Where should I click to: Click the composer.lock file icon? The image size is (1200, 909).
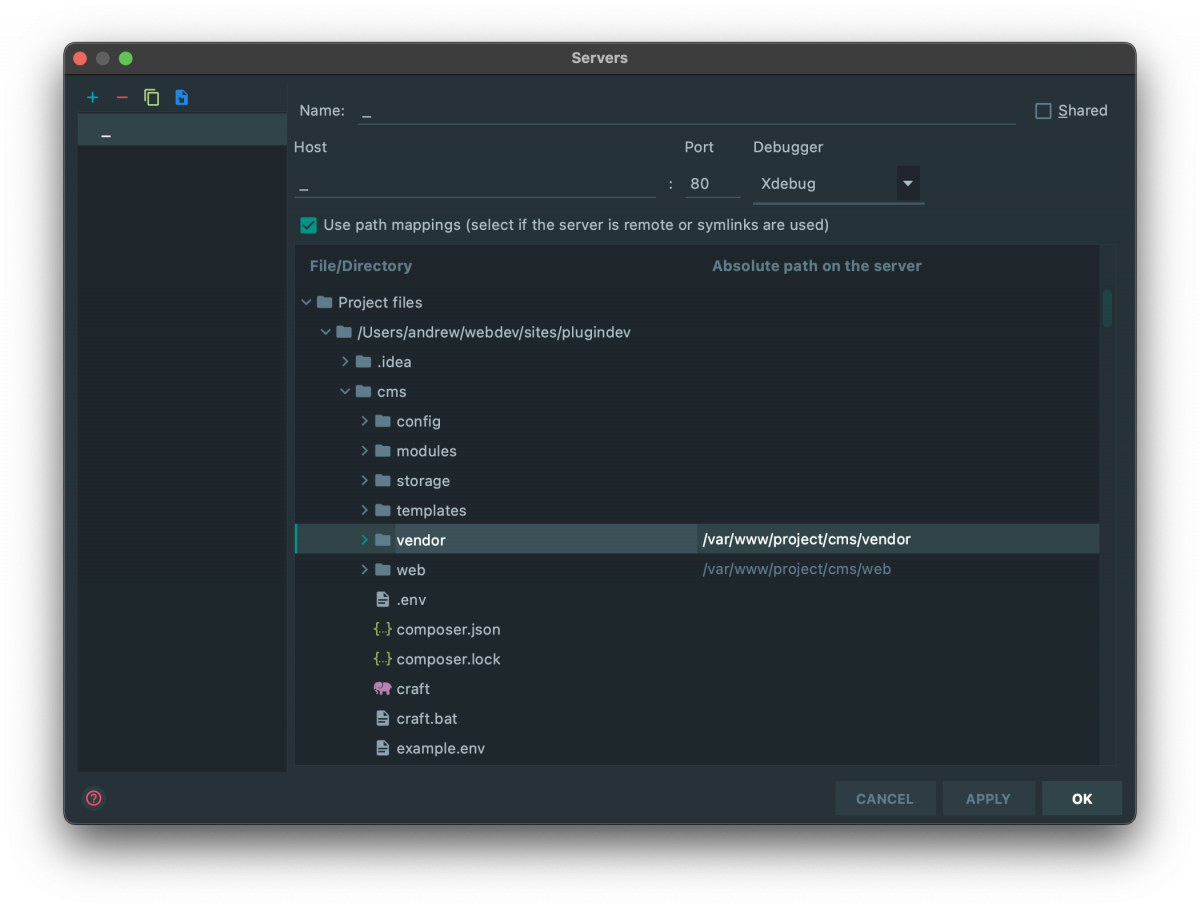(382, 659)
